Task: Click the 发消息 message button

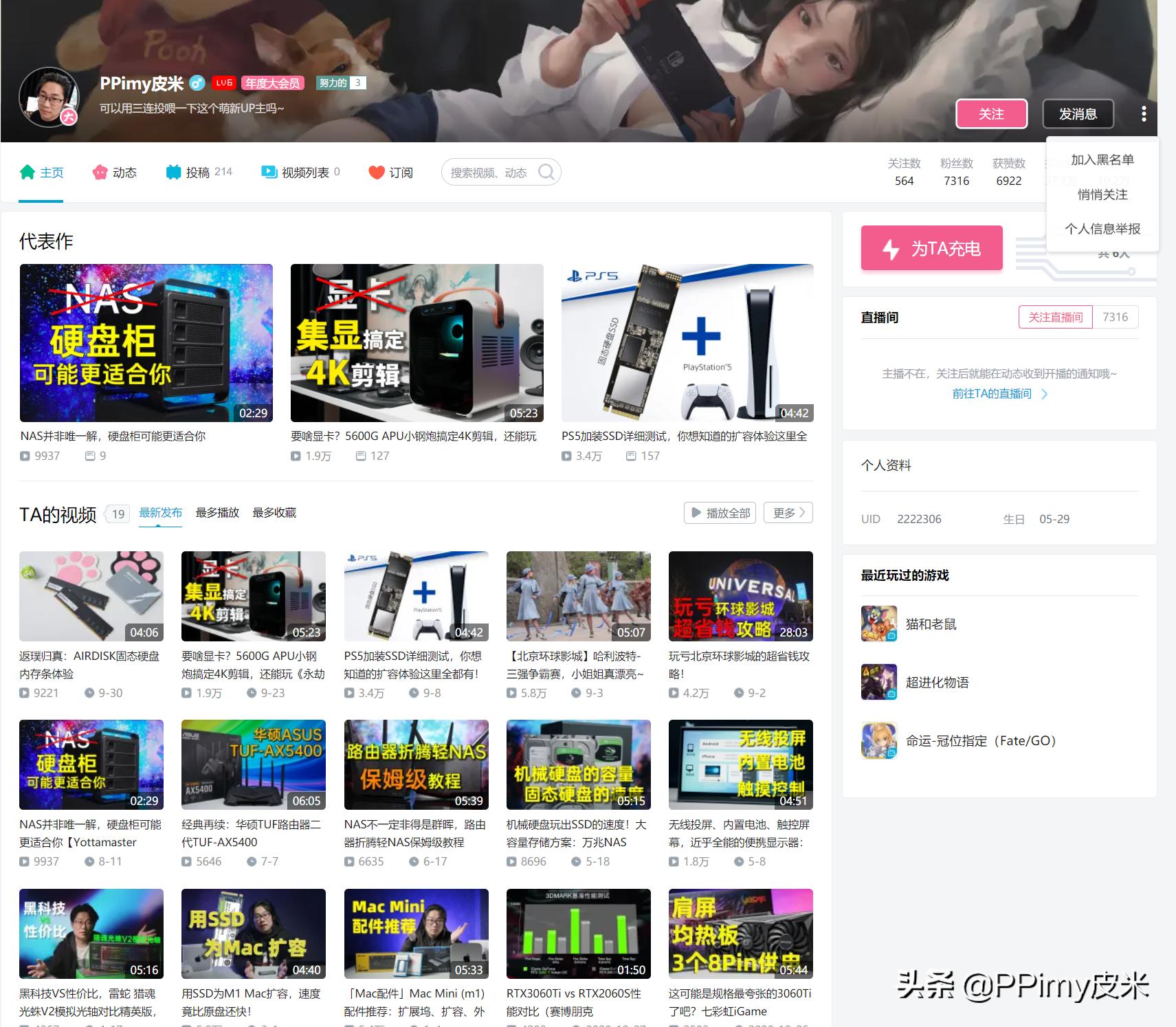Action: [x=1078, y=114]
